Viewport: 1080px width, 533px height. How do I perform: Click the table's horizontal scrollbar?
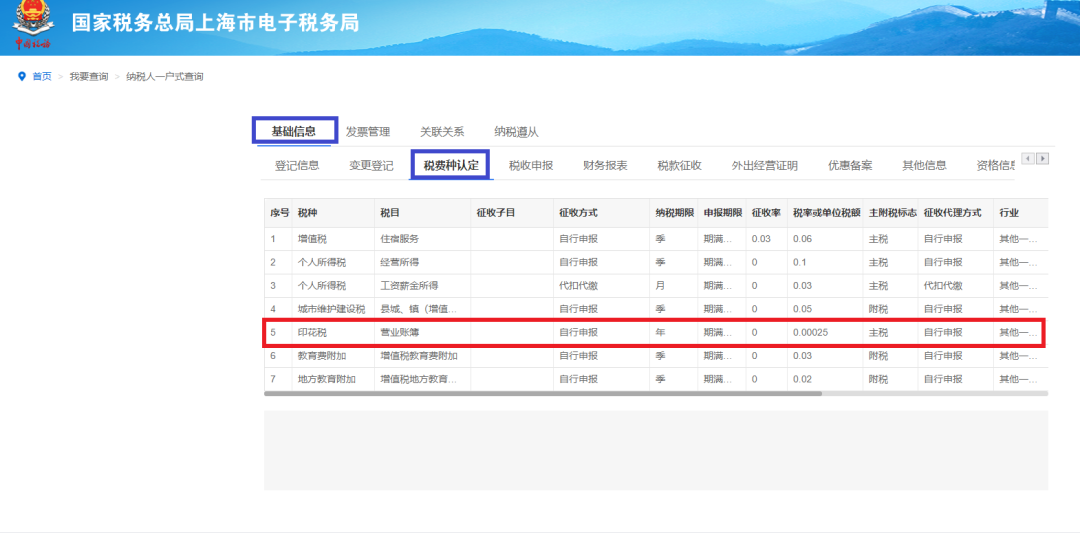543,393
